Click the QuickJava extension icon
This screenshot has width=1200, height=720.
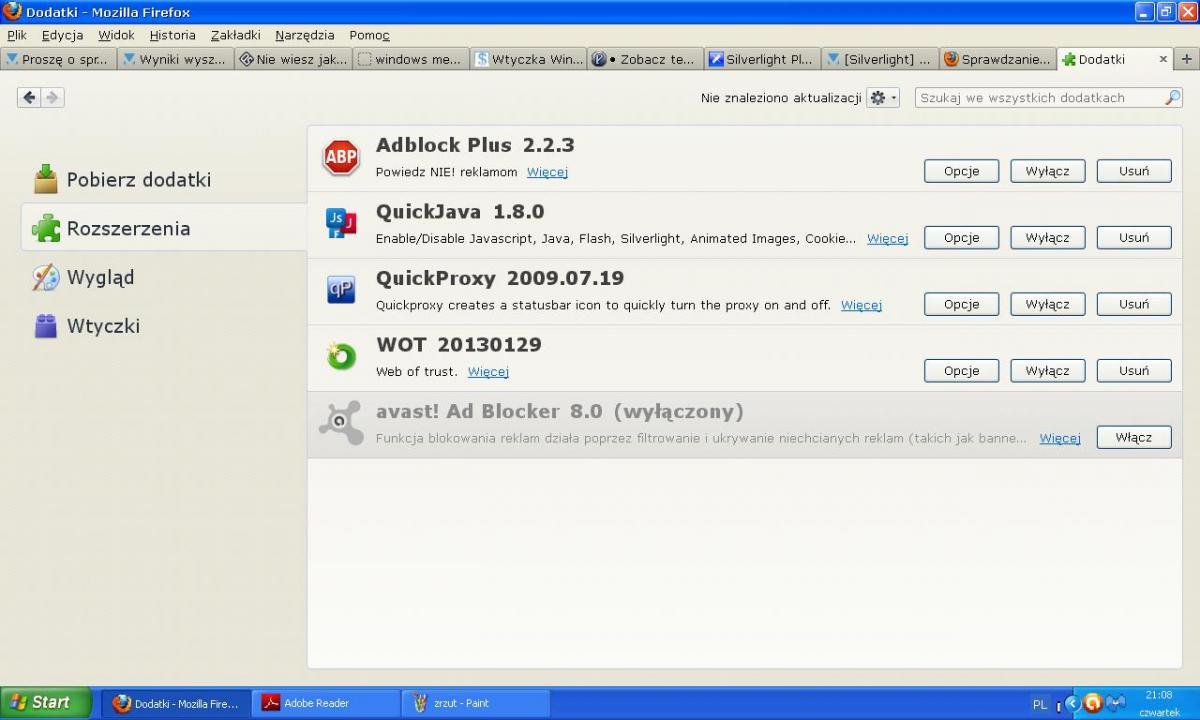(x=341, y=223)
